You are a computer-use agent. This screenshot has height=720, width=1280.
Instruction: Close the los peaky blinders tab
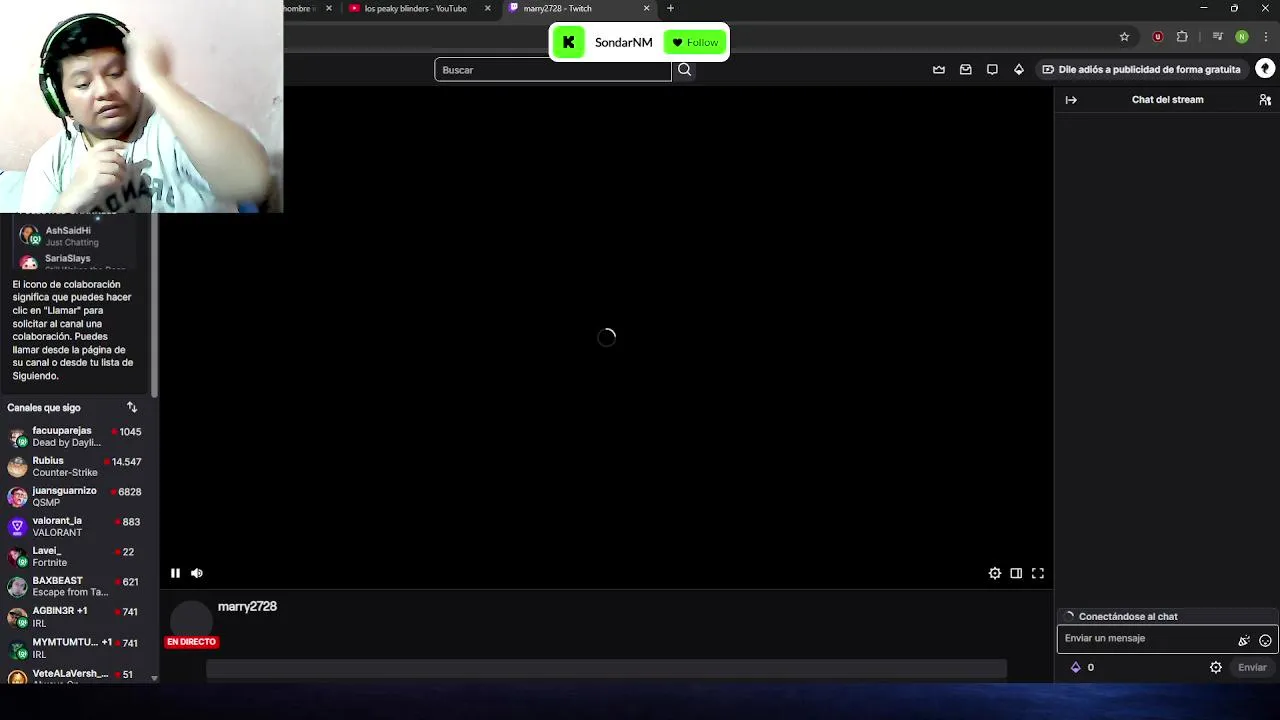click(x=488, y=8)
